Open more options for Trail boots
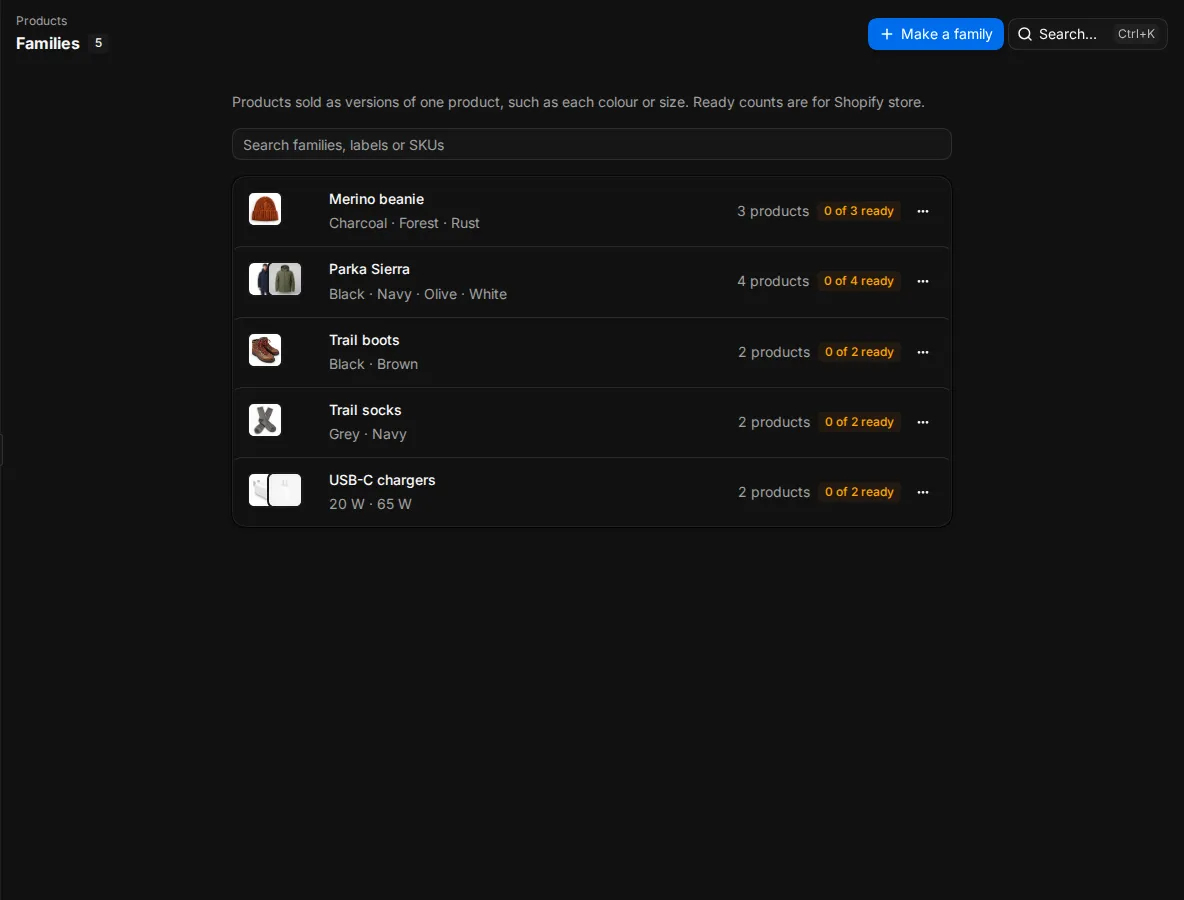Image resolution: width=1184 pixels, height=900 pixels. point(922,353)
